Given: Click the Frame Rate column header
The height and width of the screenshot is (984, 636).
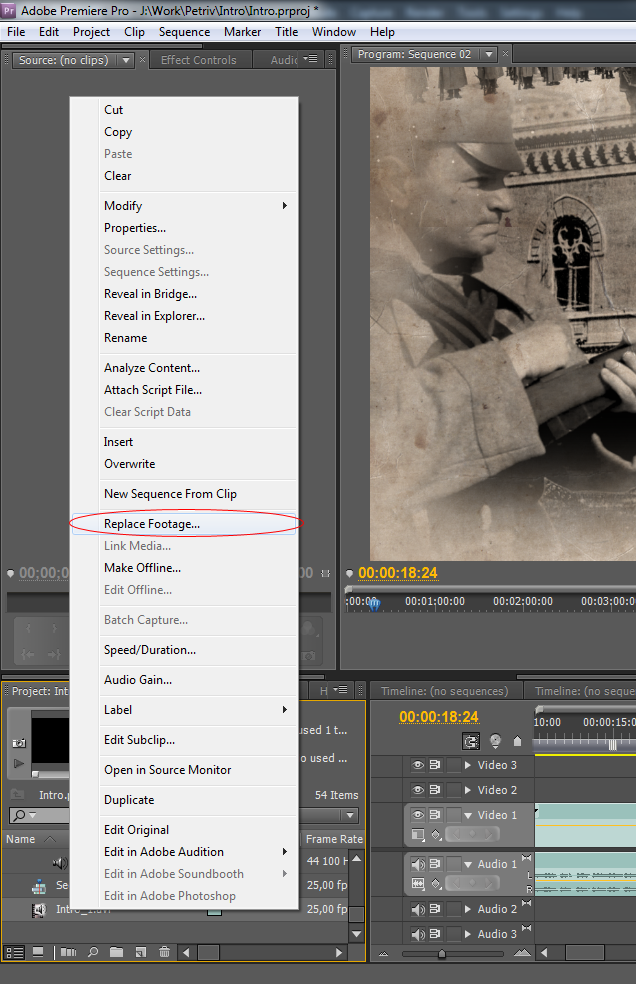Looking at the screenshot, I should [x=334, y=839].
